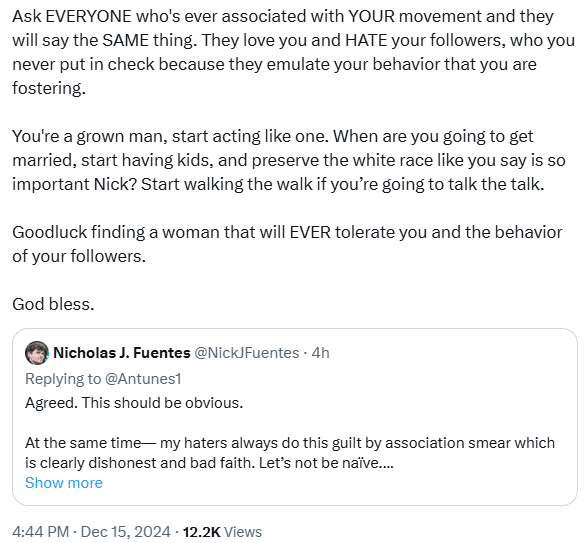This screenshot has width=587, height=543.
Task: Click the 'my haters always do this' paragraph
Action: tap(290, 453)
